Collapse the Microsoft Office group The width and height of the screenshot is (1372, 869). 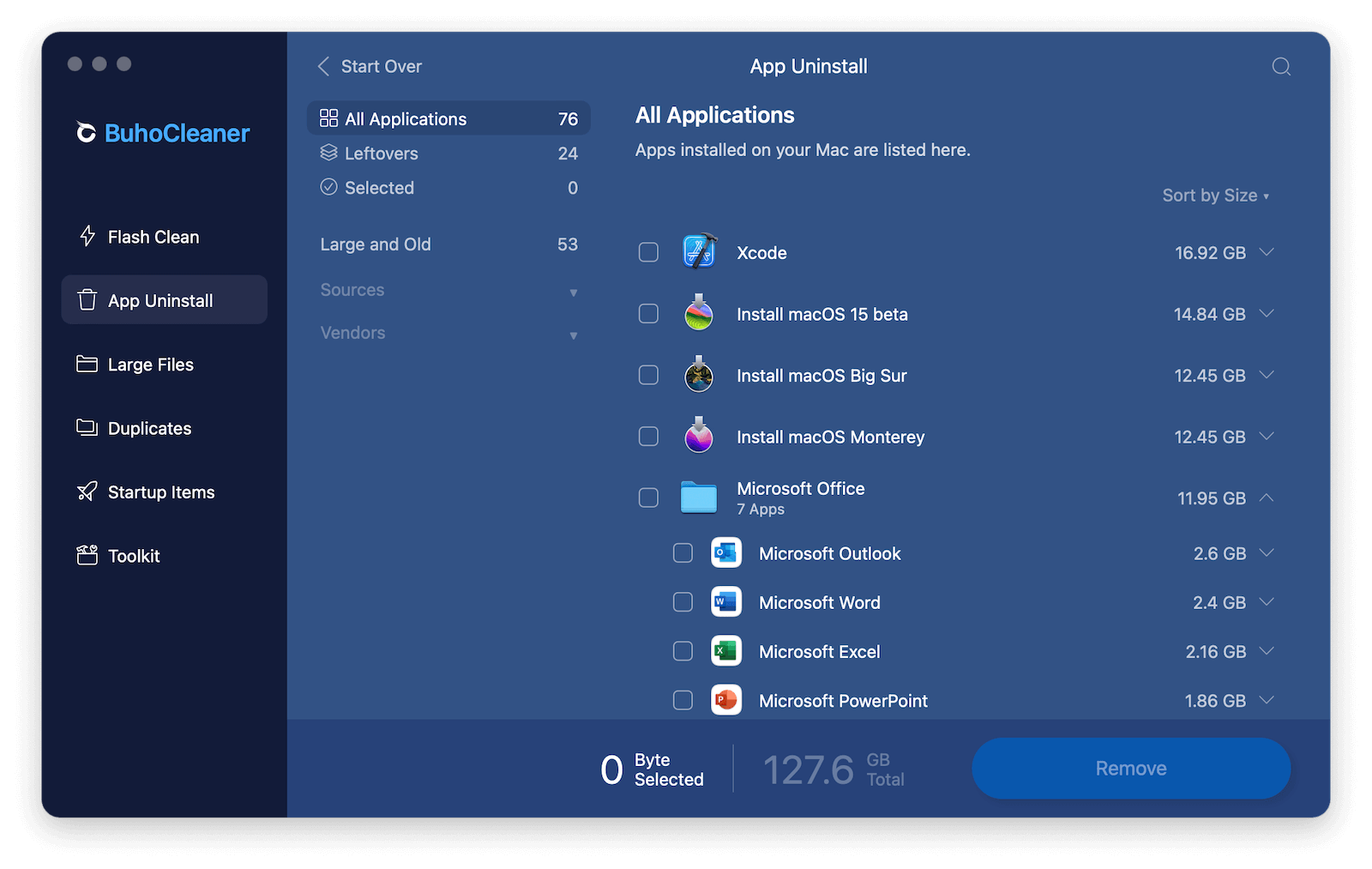1267,498
